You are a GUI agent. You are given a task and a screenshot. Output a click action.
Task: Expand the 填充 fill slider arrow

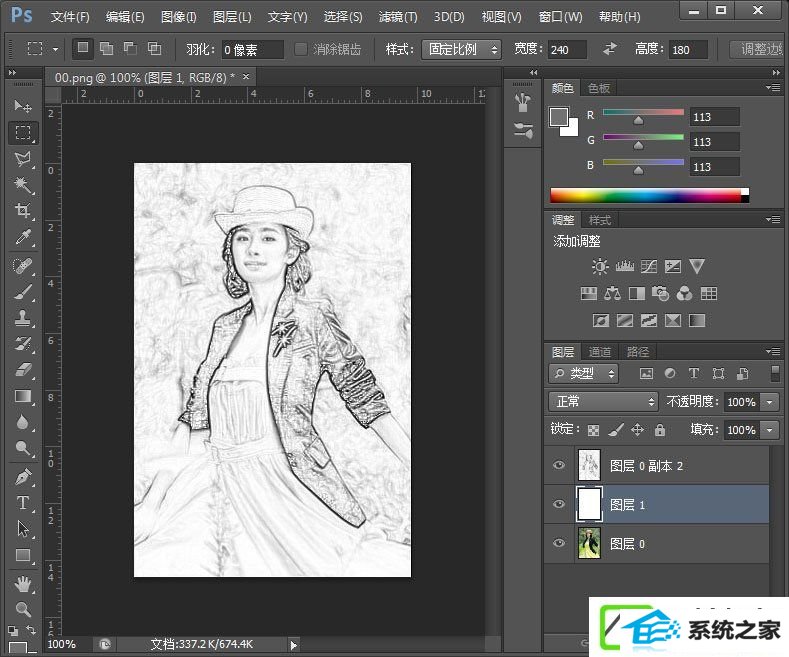[769, 430]
